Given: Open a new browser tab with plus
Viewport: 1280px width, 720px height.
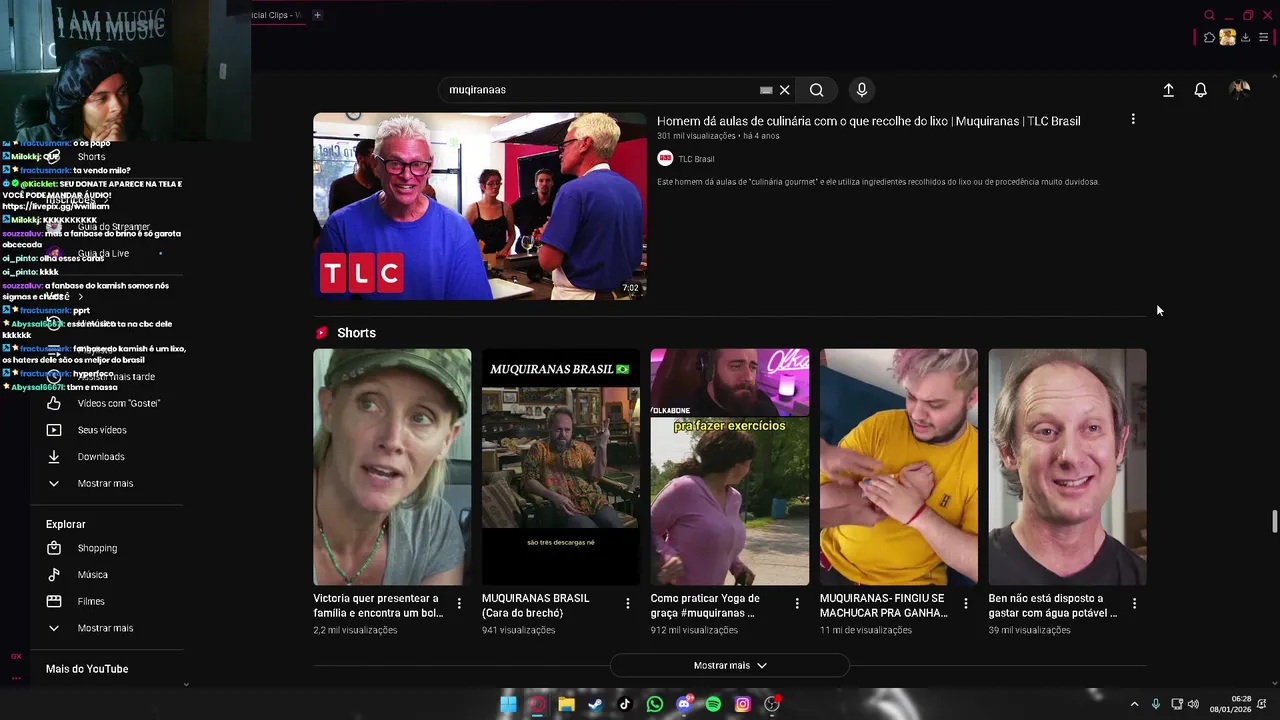Looking at the screenshot, I should pyautogui.click(x=317, y=15).
